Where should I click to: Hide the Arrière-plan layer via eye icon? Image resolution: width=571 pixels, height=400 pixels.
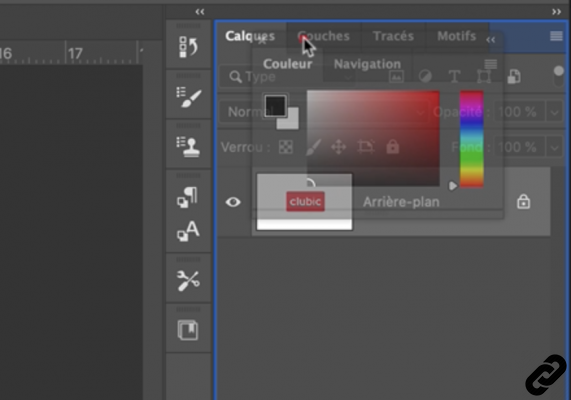pos(233,202)
